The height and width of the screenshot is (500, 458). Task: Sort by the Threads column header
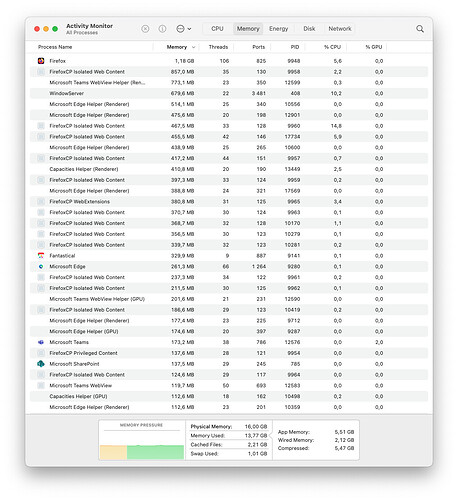[x=218, y=47]
